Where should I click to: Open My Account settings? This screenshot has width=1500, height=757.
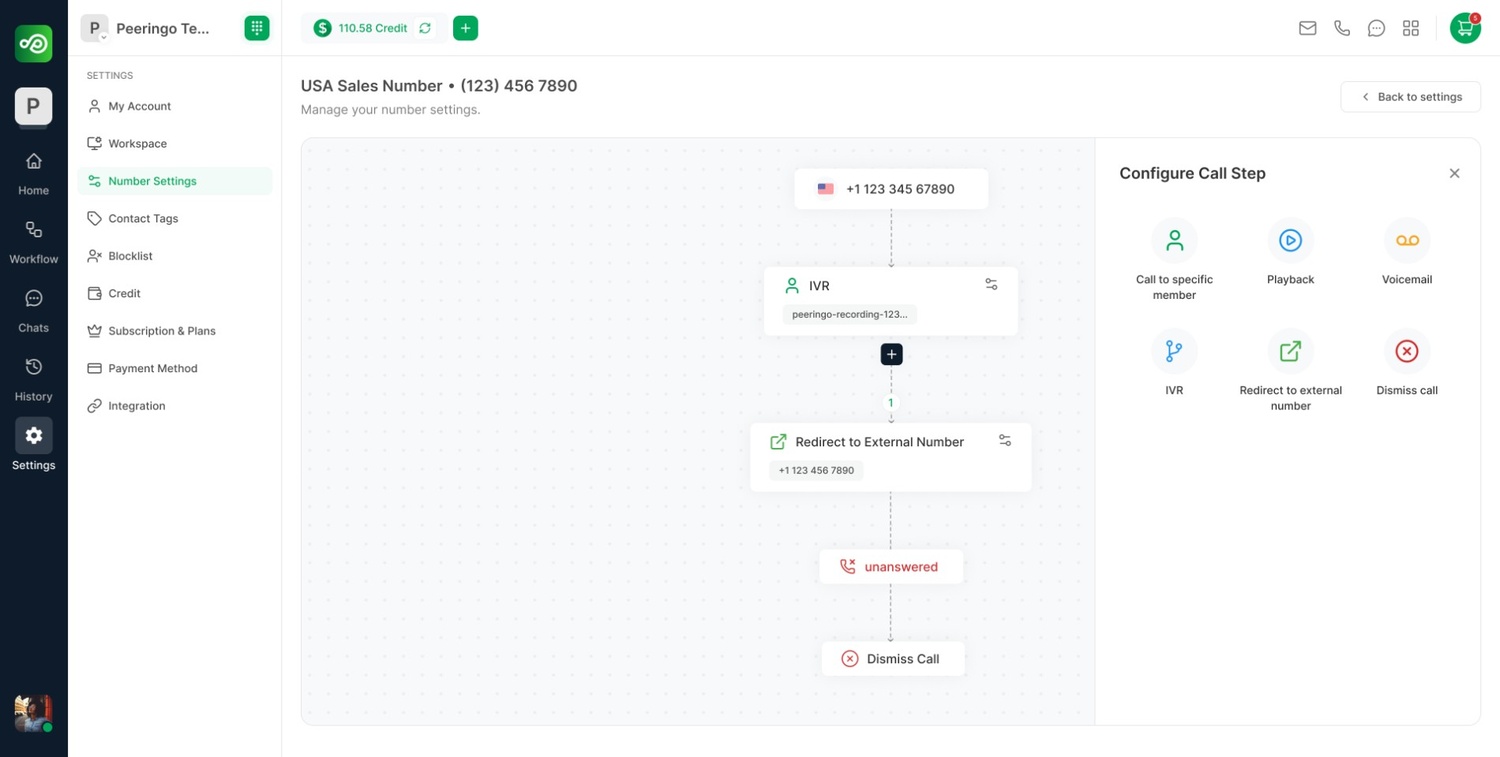pyautogui.click(x=175, y=106)
